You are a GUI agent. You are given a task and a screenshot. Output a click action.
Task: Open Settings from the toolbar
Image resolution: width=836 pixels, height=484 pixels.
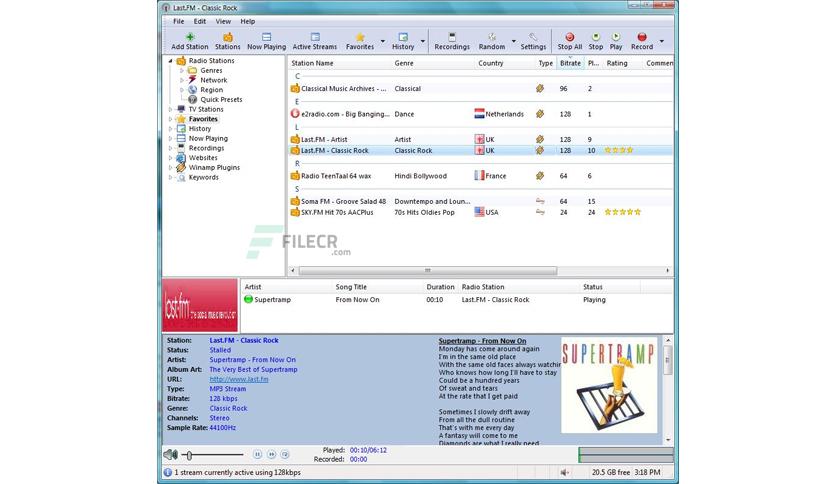point(533,41)
